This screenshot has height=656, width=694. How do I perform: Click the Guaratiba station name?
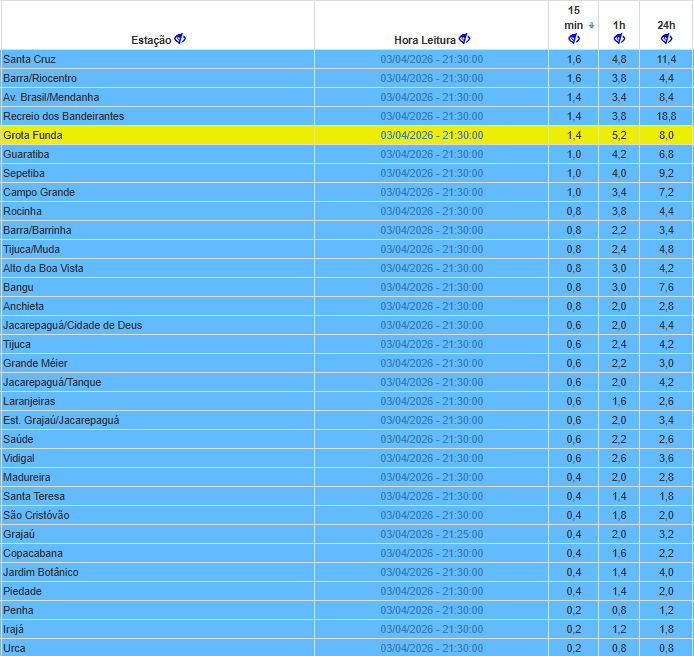coord(26,154)
